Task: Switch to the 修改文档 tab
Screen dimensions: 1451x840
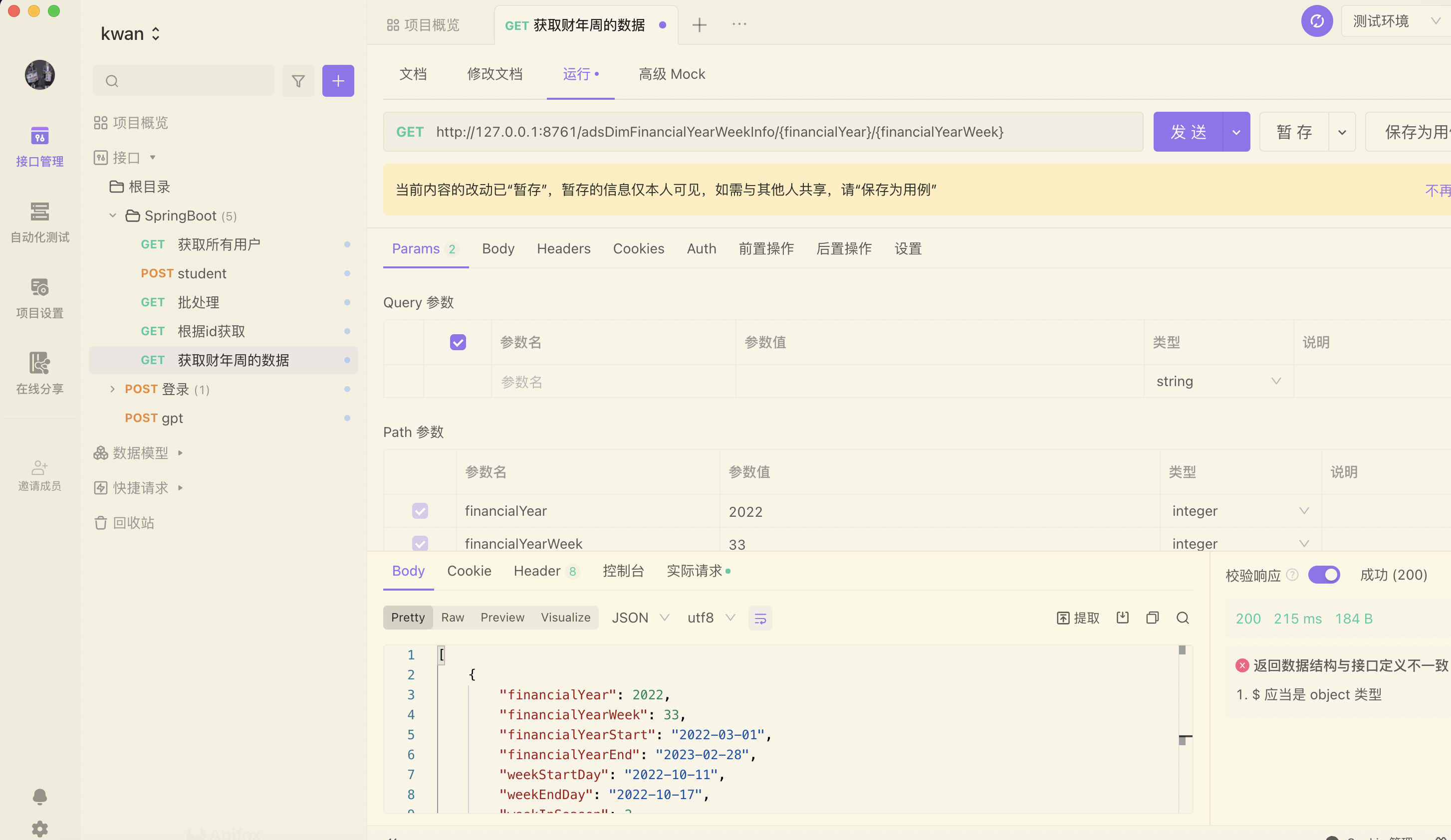Action: click(x=494, y=74)
